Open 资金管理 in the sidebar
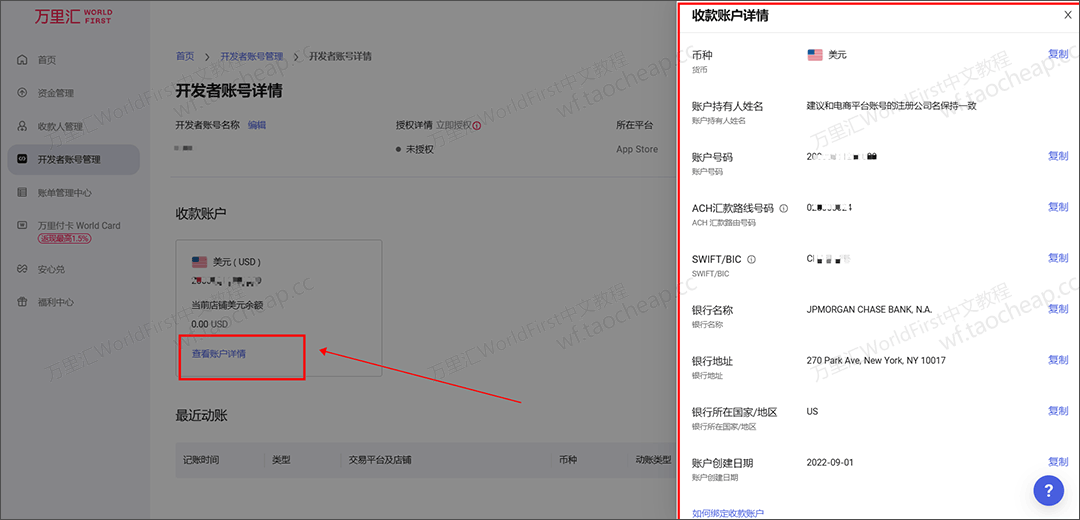Screen dimensions: 1080x520 [56, 93]
